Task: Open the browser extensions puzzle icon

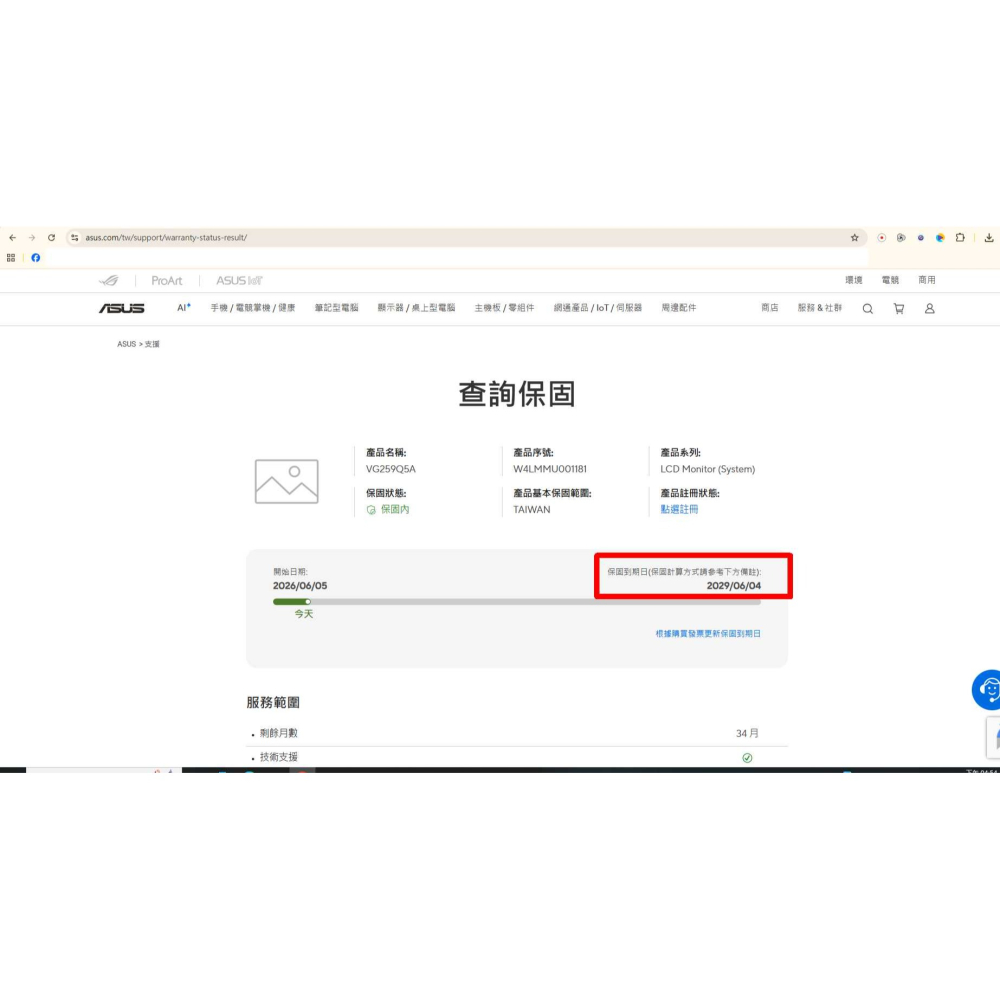Action: pos(960,237)
